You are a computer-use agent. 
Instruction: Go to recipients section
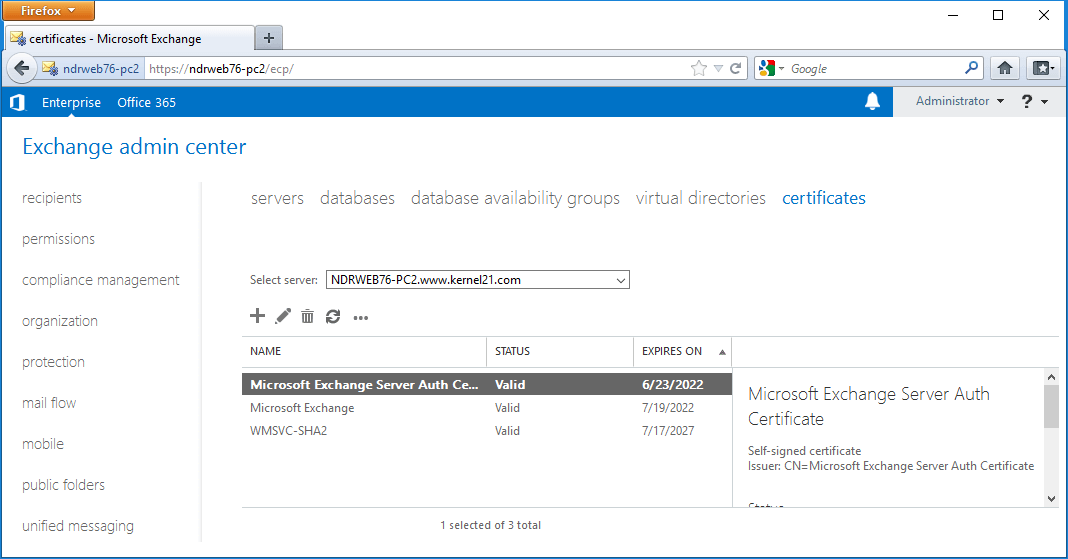point(52,198)
